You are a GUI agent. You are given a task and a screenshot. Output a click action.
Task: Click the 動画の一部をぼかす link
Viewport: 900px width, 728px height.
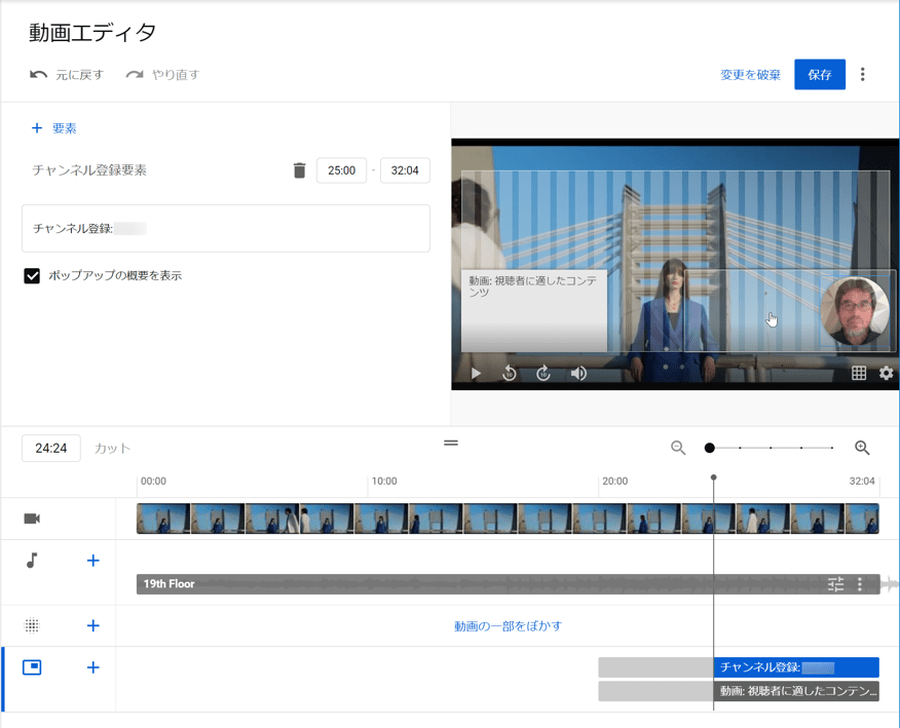point(508,626)
